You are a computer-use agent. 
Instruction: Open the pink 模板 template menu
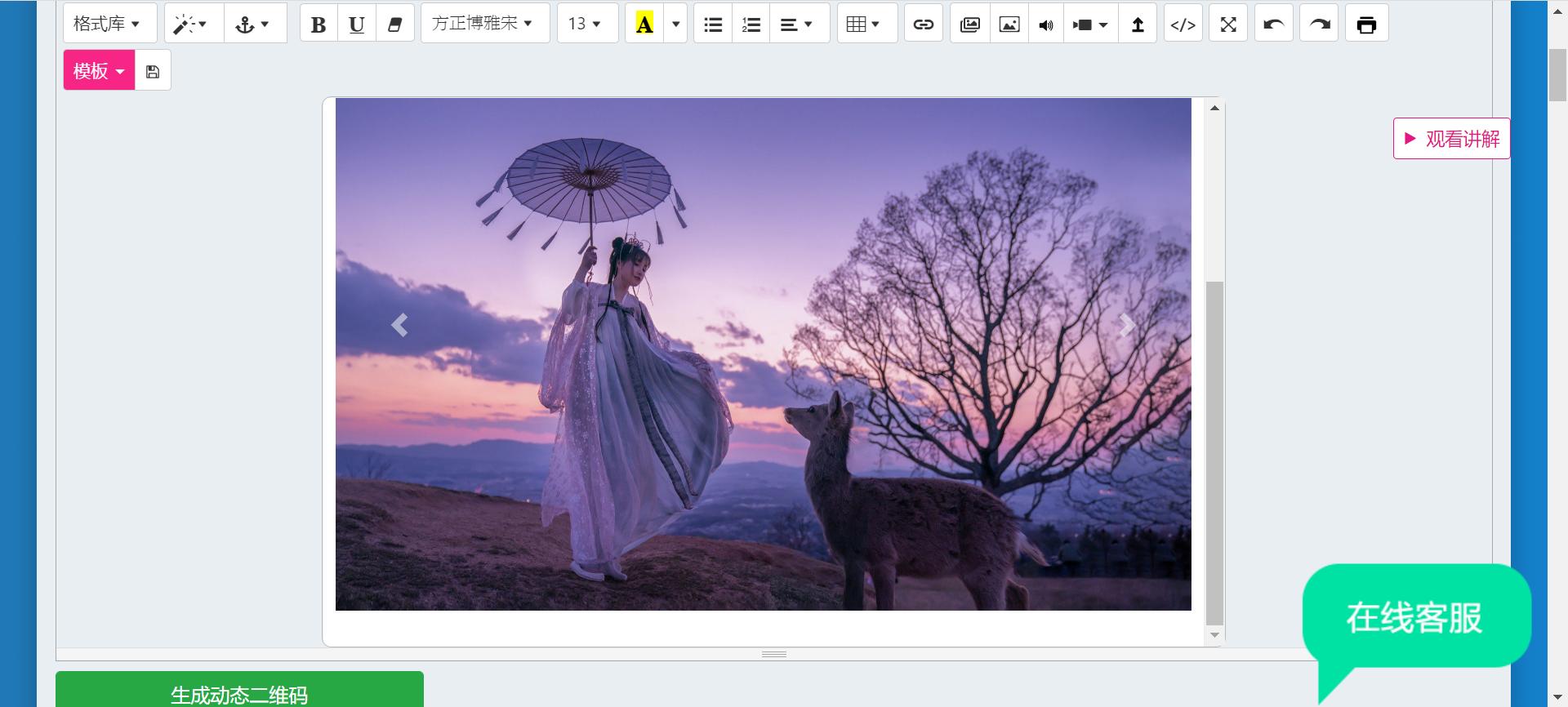click(x=99, y=71)
